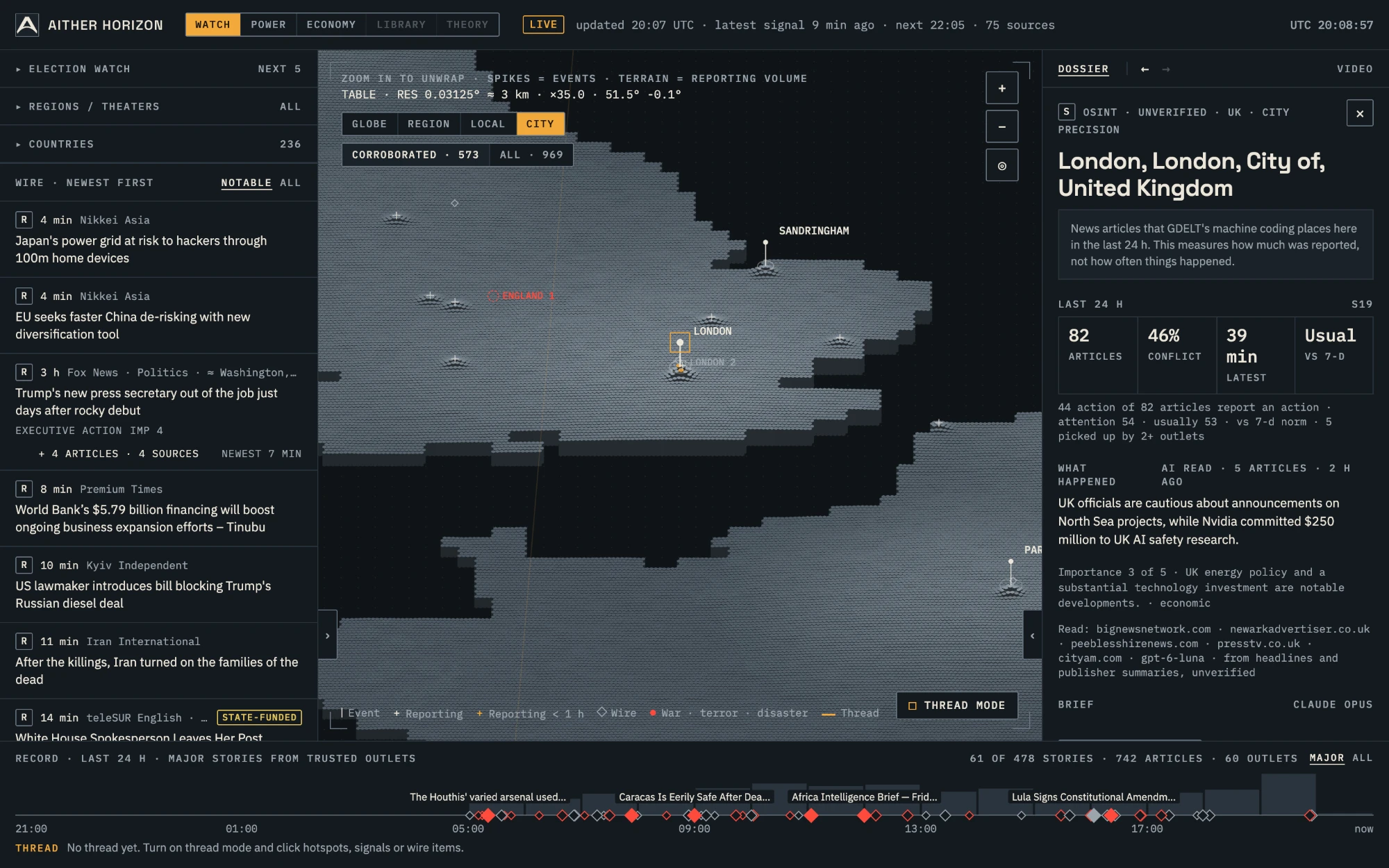Click the S source badge in dossier
Image resolution: width=1389 pixels, height=868 pixels.
click(1067, 112)
